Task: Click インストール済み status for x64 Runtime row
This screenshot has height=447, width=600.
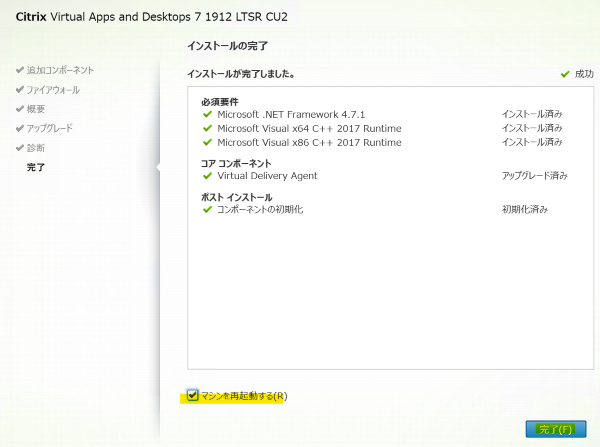Action: (x=532, y=128)
